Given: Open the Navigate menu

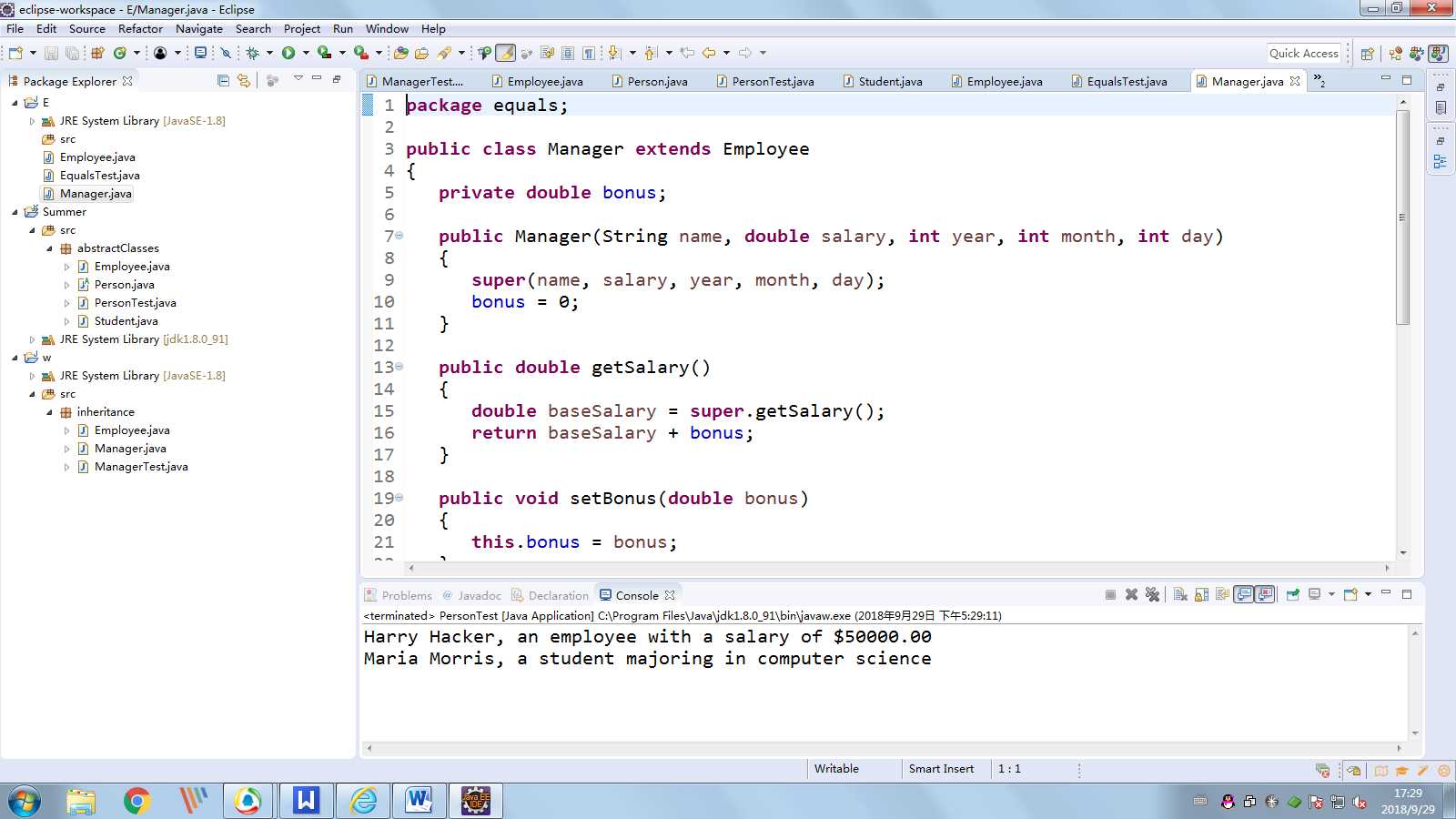Looking at the screenshot, I should pyautogui.click(x=199, y=28).
